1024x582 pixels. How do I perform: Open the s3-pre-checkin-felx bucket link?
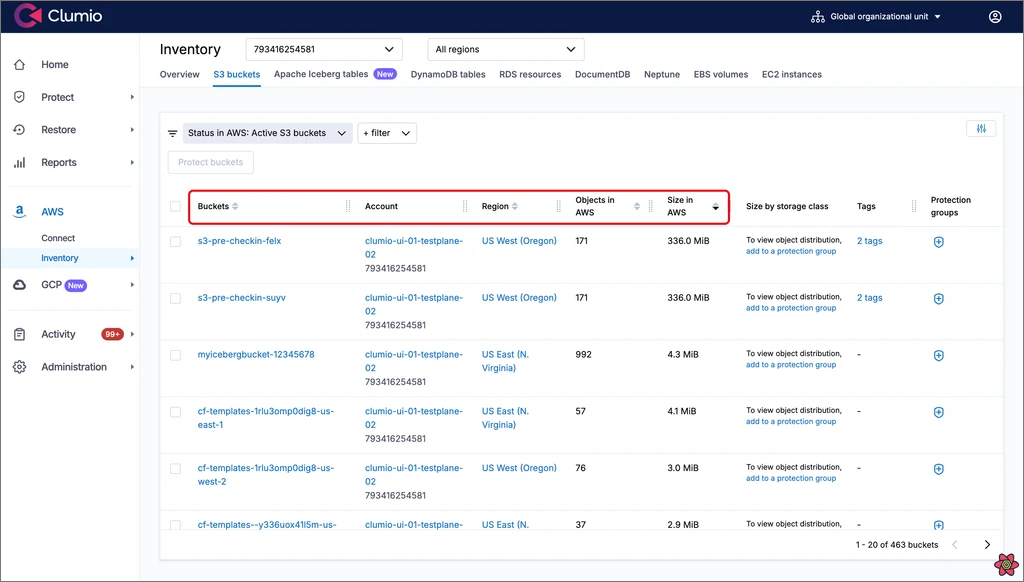[x=239, y=241]
